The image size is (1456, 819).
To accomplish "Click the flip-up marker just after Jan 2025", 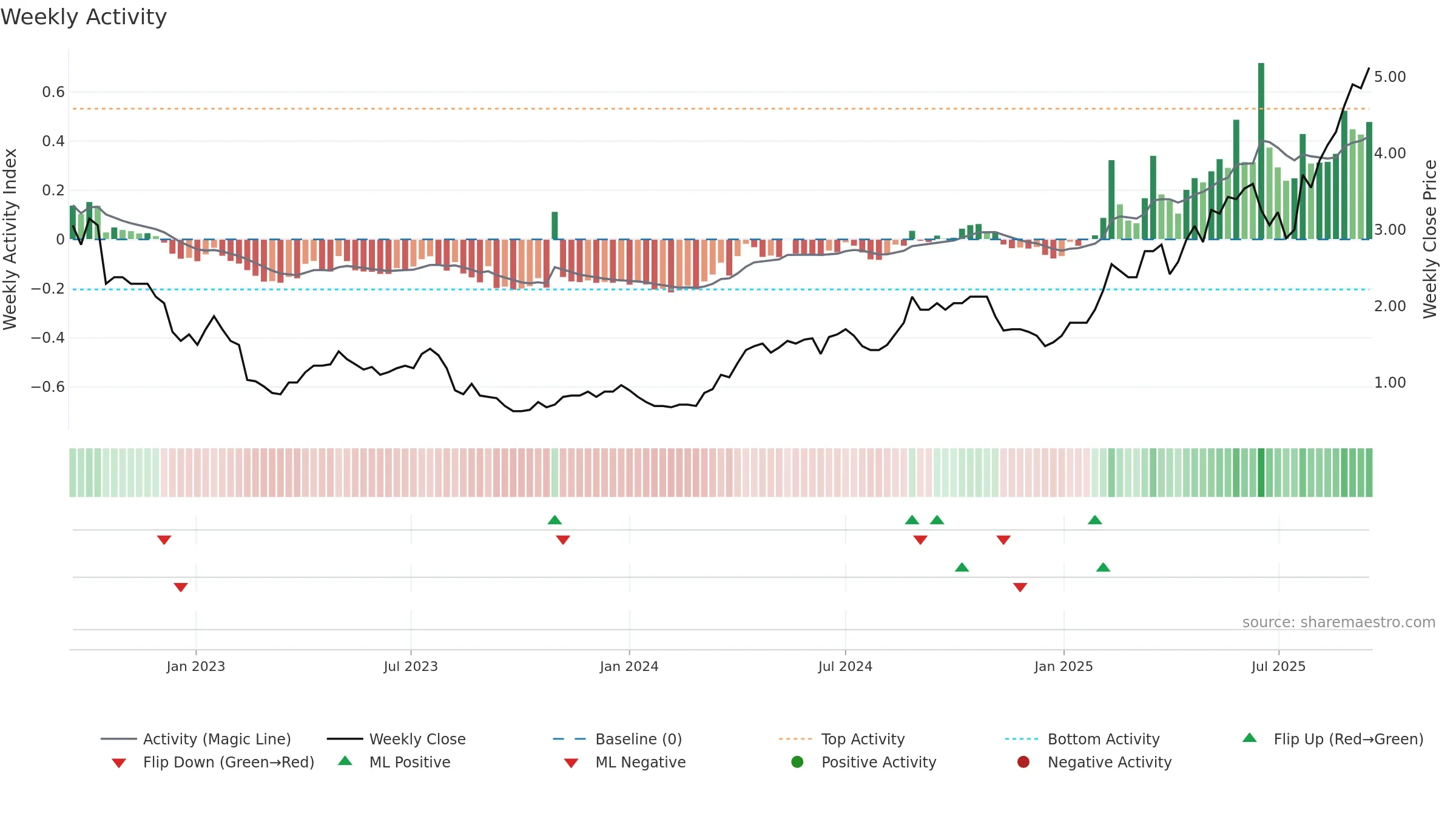I will [1095, 519].
